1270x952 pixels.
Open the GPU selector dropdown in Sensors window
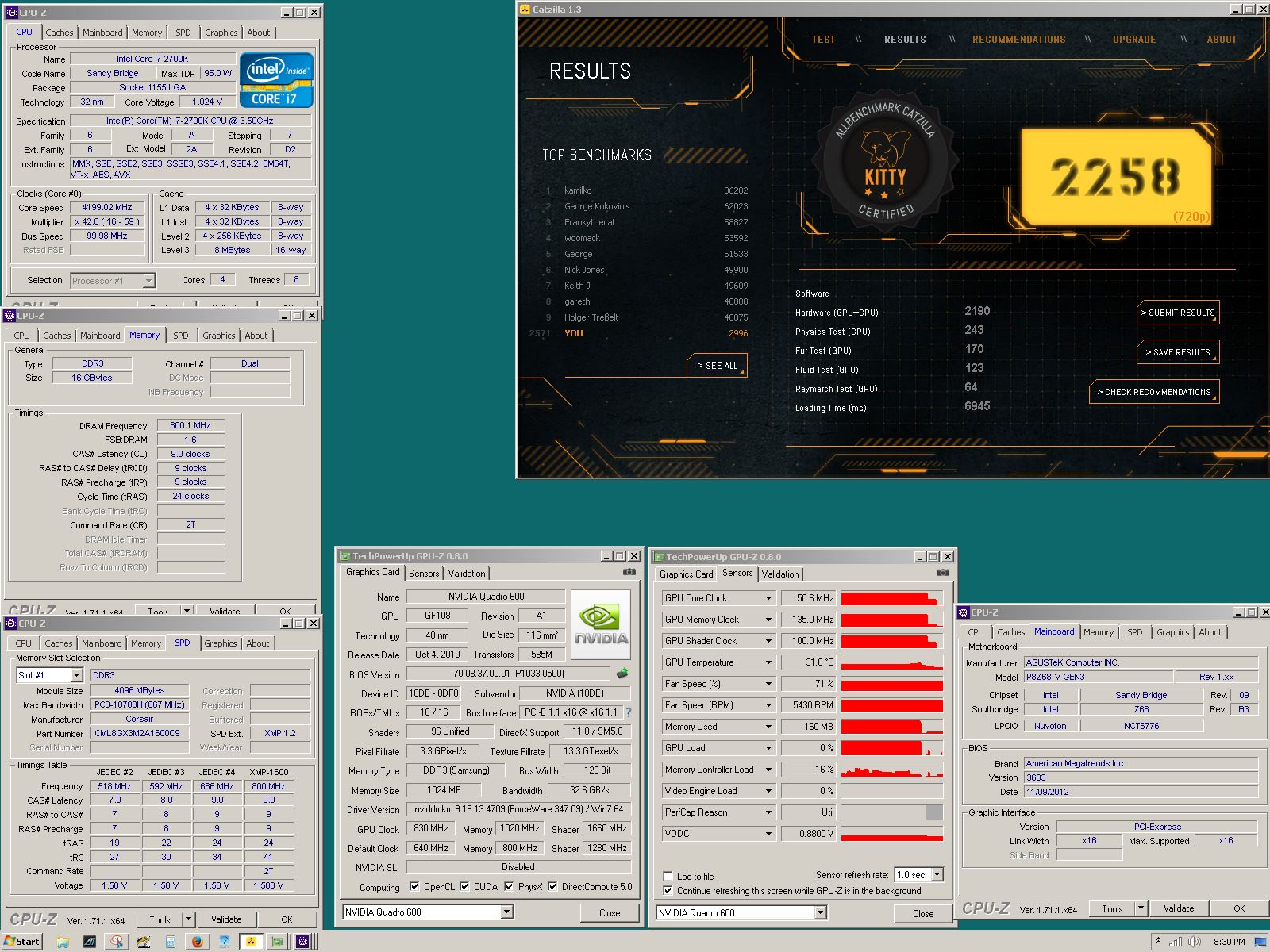click(821, 913)
